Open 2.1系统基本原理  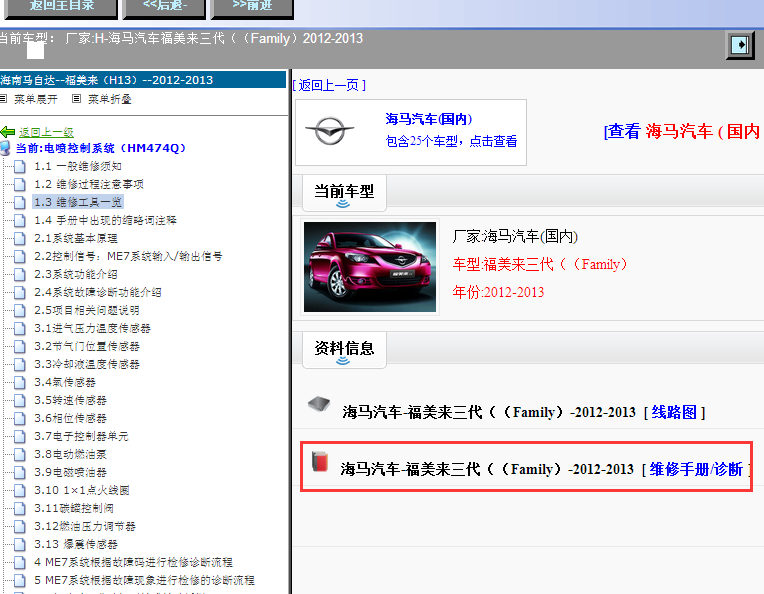(76, 238)
